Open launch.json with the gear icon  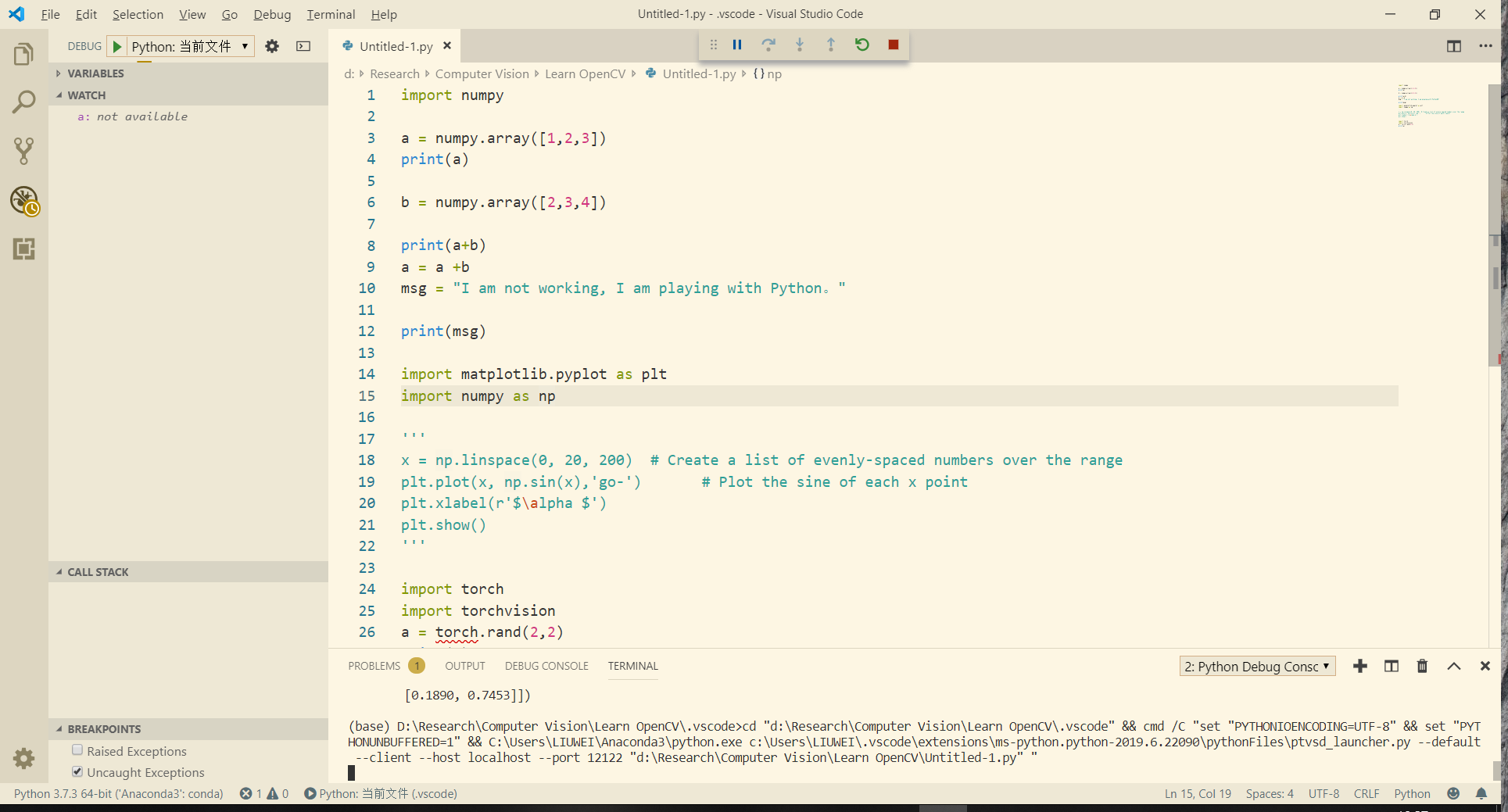tap(272, 46)
